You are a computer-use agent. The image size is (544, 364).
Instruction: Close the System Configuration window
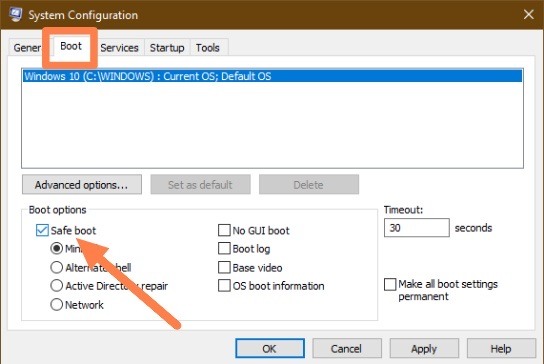tap(528, 15)
